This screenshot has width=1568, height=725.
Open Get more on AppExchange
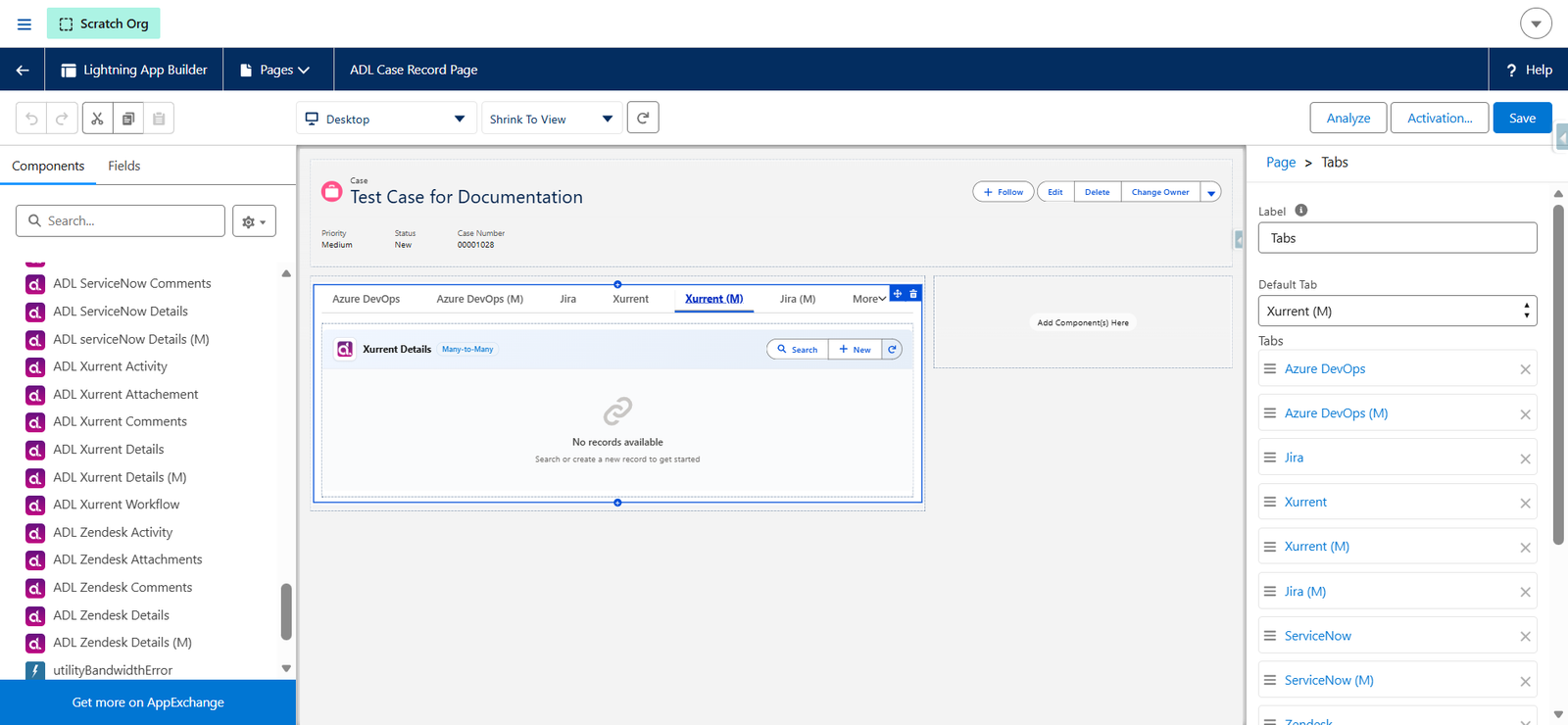148,702
